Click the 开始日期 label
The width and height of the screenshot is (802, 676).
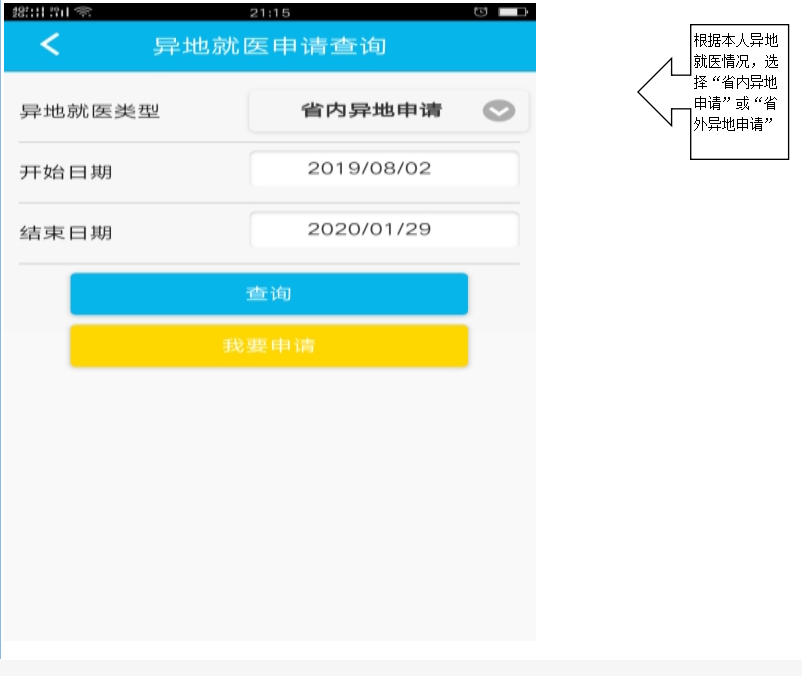(66, 172)
